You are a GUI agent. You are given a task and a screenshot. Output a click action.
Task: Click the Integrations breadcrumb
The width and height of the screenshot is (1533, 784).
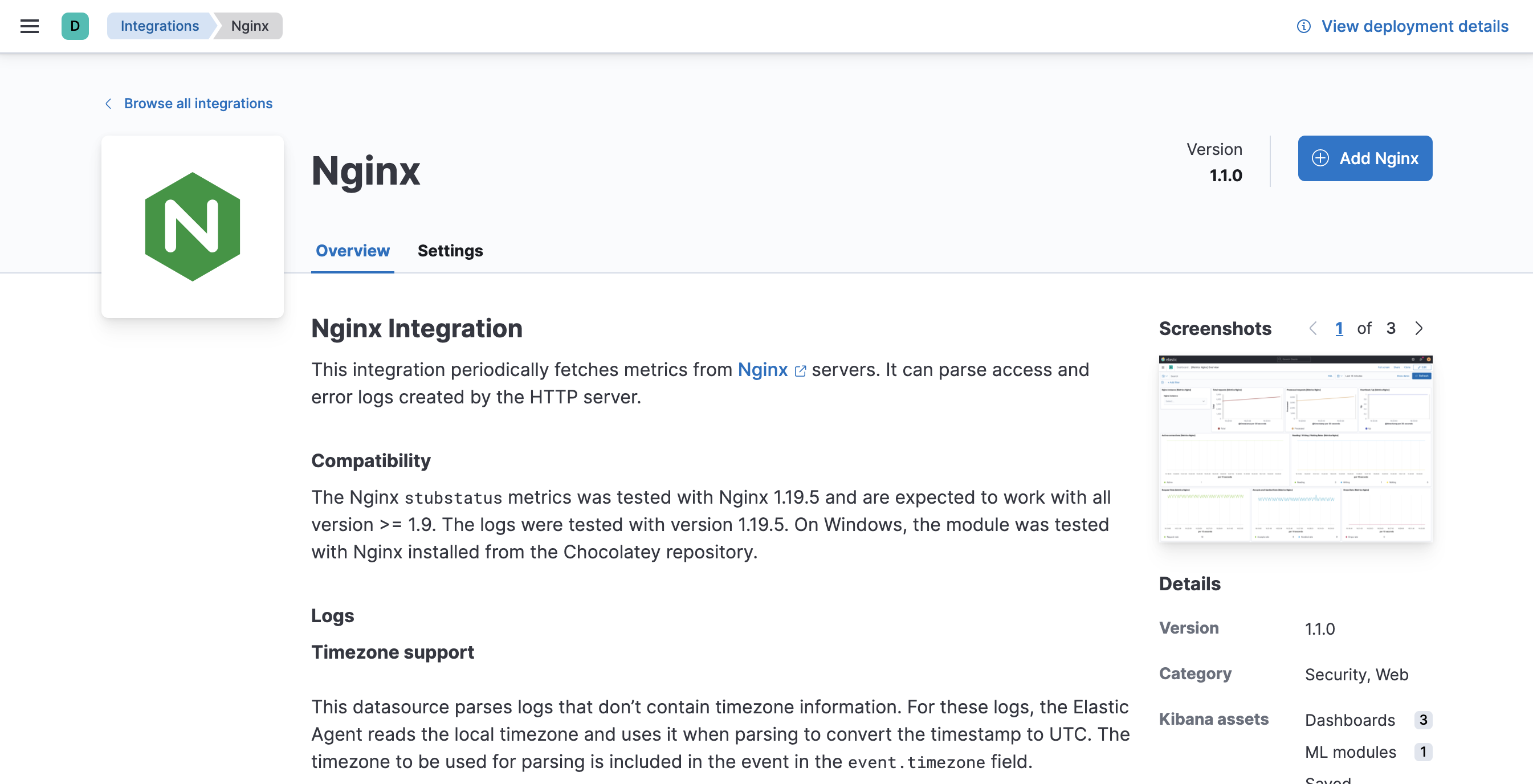point(160,26)
